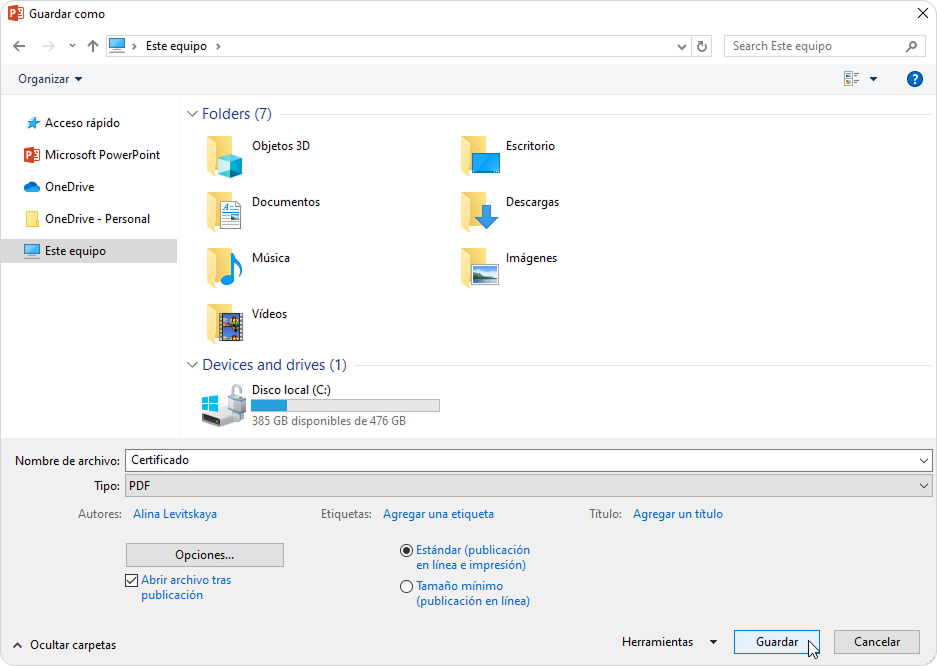Open the Herramientas menu
Image resolution: width=937 pixels, height=666 pixels.
click(668, 642)
